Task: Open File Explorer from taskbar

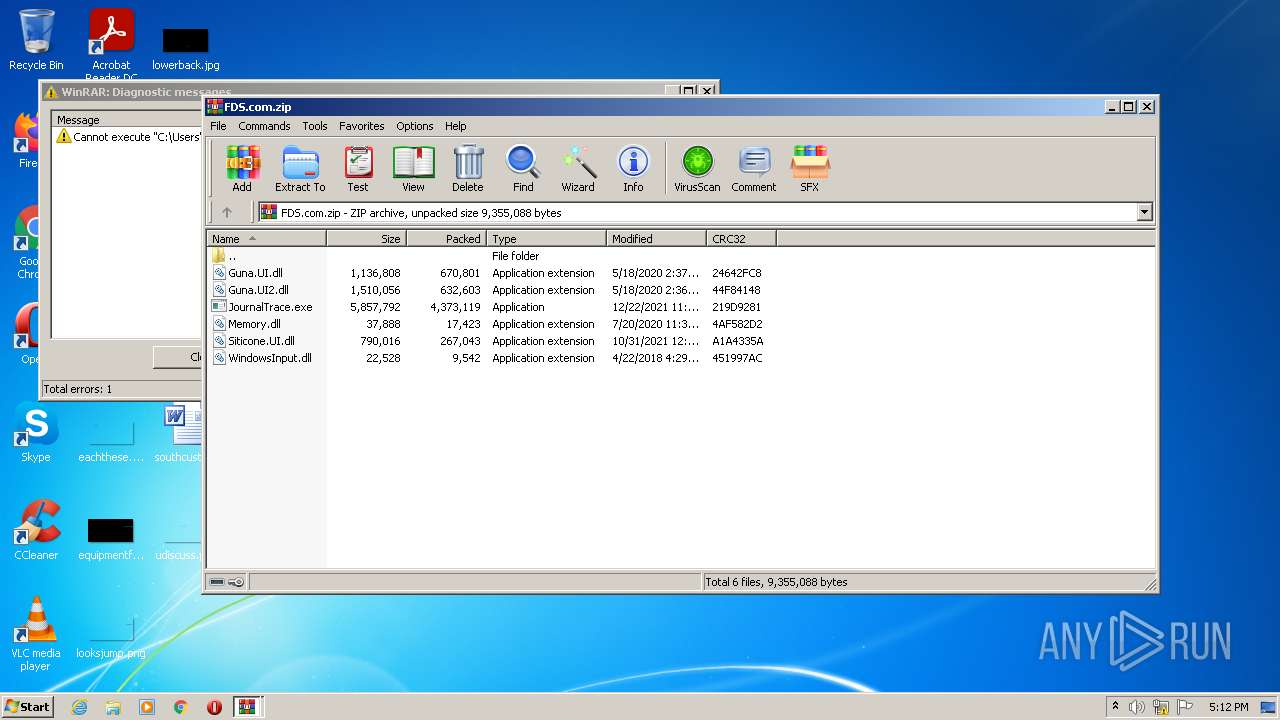Action: [113, 707]
